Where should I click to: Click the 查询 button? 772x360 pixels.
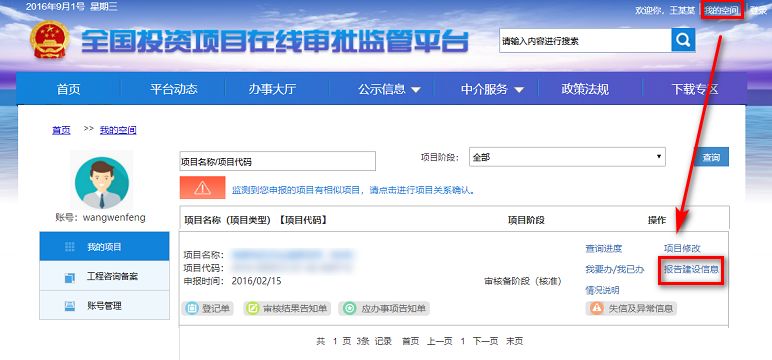click(x=711, y=158)
